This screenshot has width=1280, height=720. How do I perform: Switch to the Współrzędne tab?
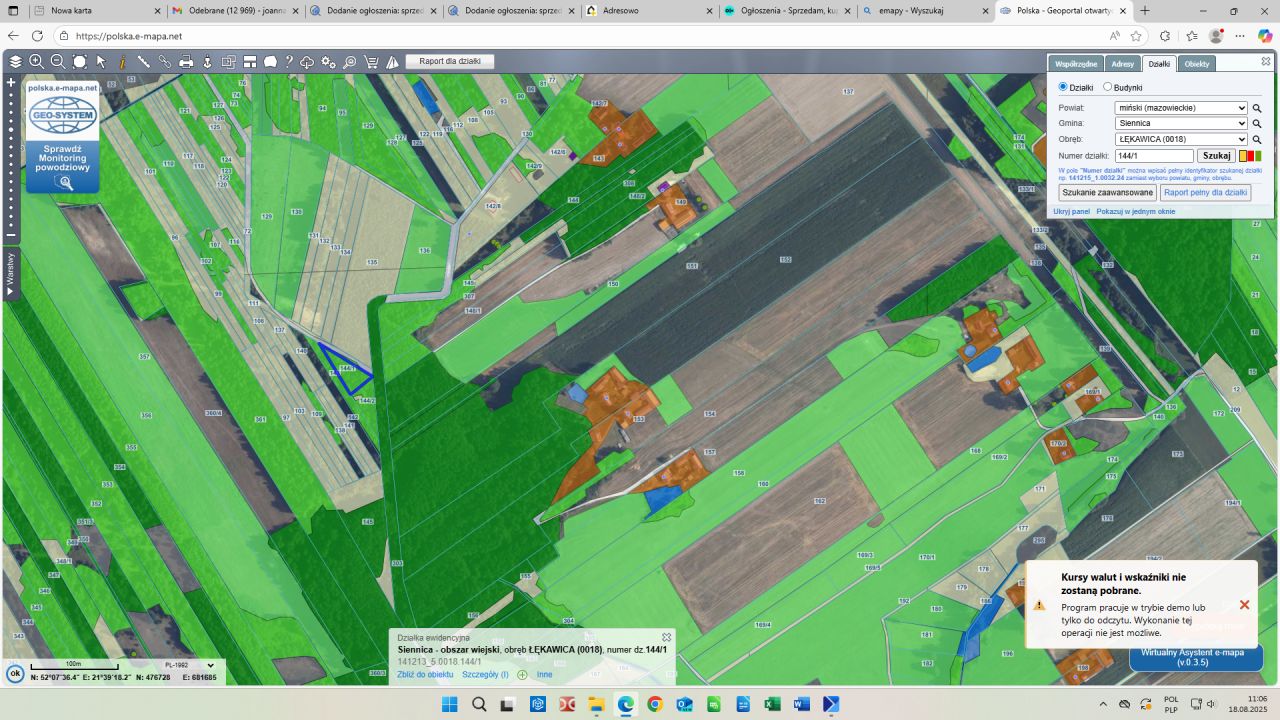tap(1076, 64)
